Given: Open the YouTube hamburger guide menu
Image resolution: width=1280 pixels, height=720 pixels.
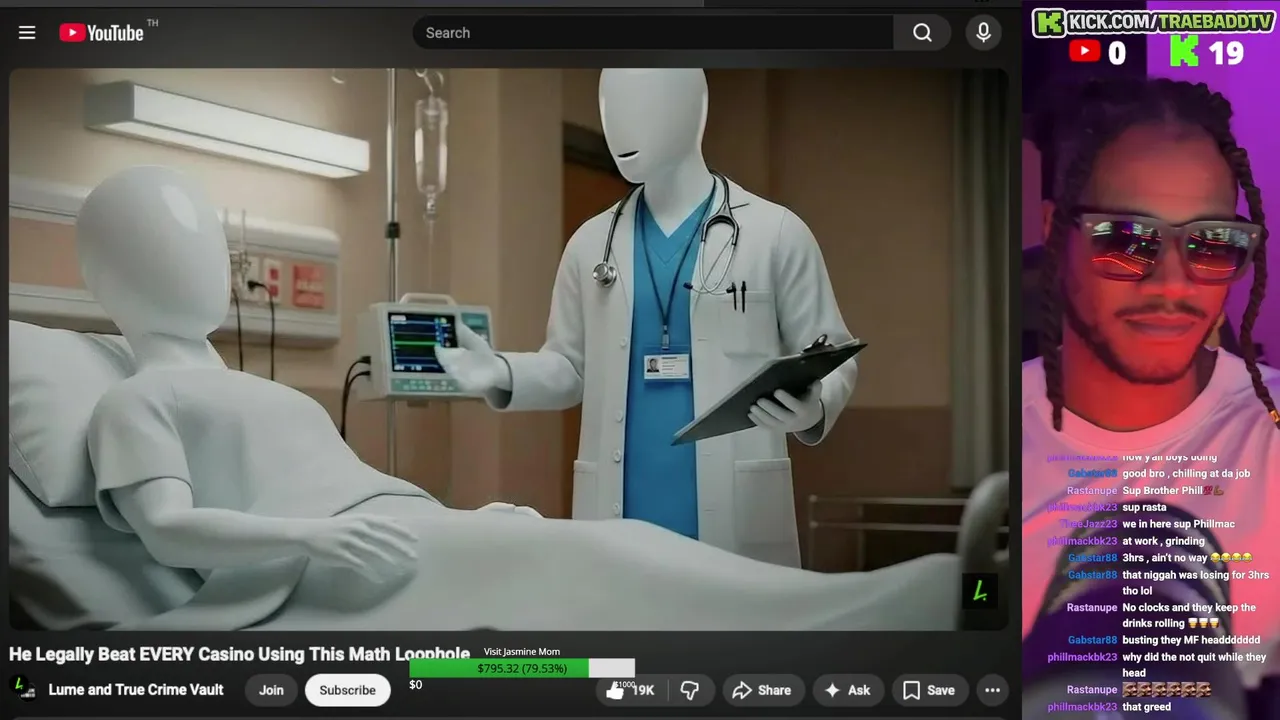Looking at the screenshot, I should click(x=27, y=33).
